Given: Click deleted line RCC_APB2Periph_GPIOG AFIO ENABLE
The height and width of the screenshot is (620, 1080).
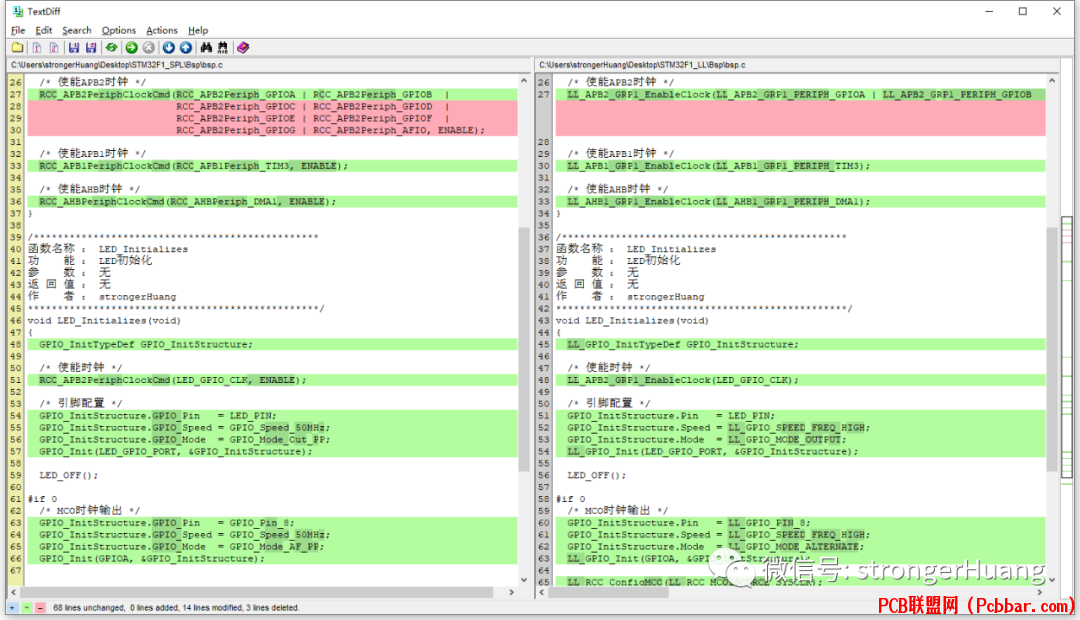Looking at the screenshot, I should 272,130.
